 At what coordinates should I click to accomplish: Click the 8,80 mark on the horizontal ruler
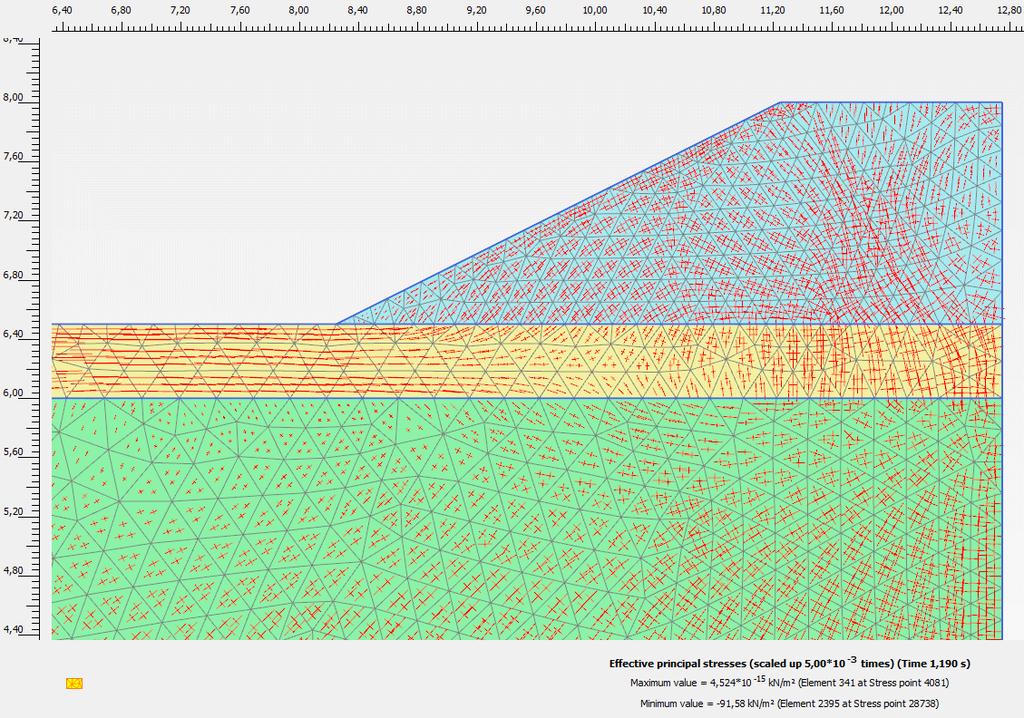click(417, 10)
